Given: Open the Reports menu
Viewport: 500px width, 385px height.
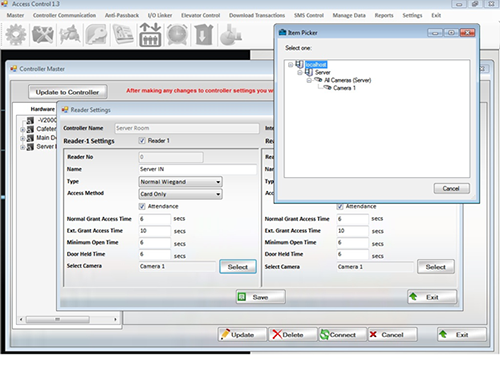Looking at the screenshot, I should pos(384,15).
